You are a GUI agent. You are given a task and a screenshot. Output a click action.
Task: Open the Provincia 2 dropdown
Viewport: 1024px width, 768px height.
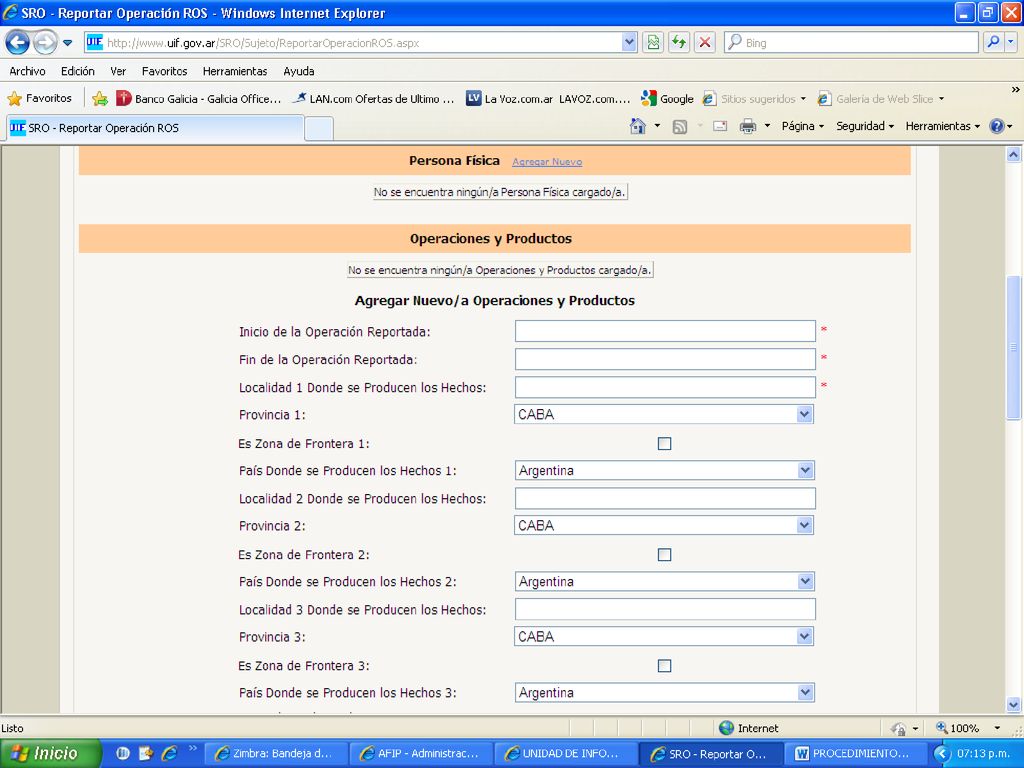(664, 525)
